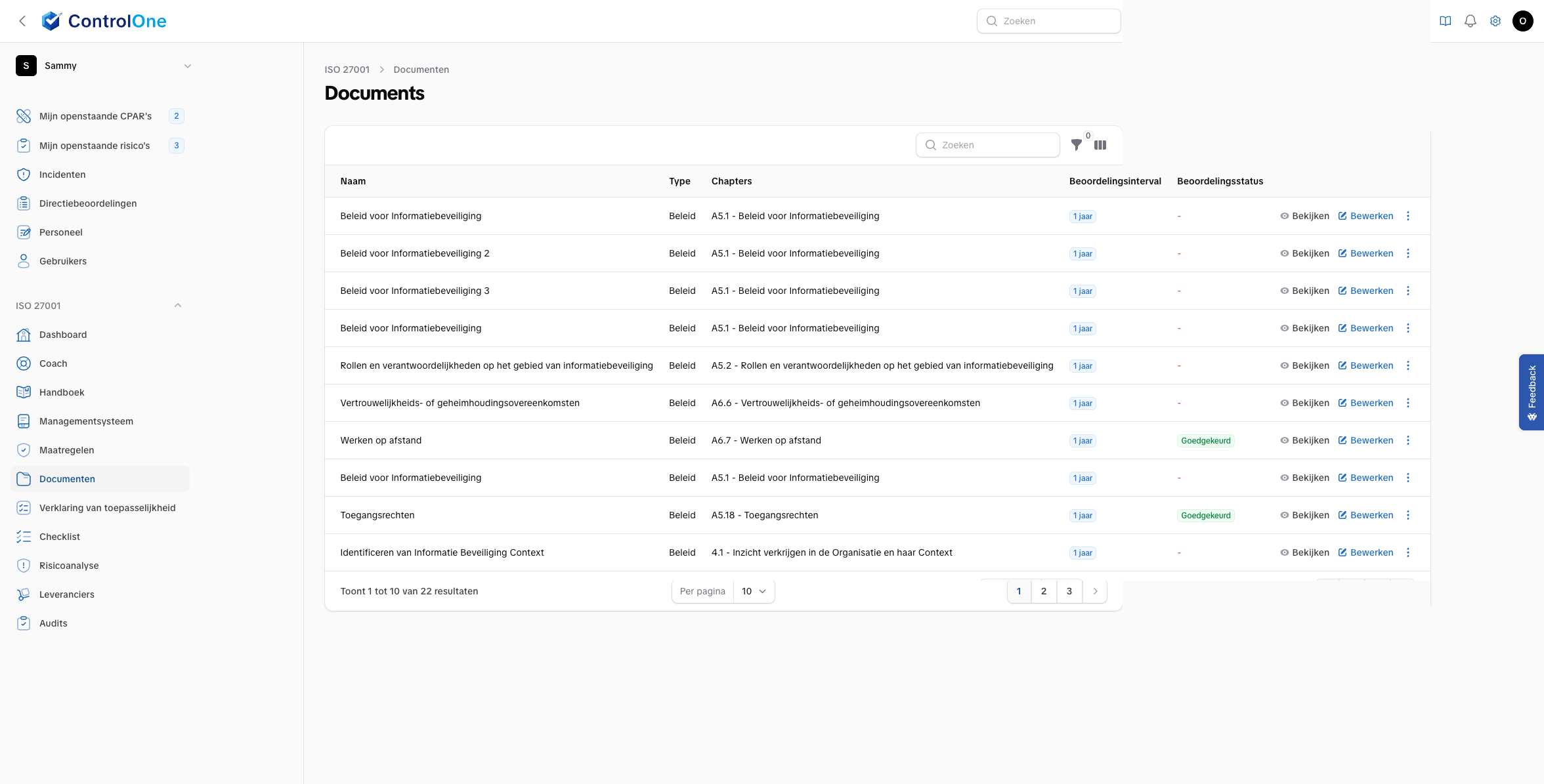Click the table filter funnel icon

[x=1076, y=145]
